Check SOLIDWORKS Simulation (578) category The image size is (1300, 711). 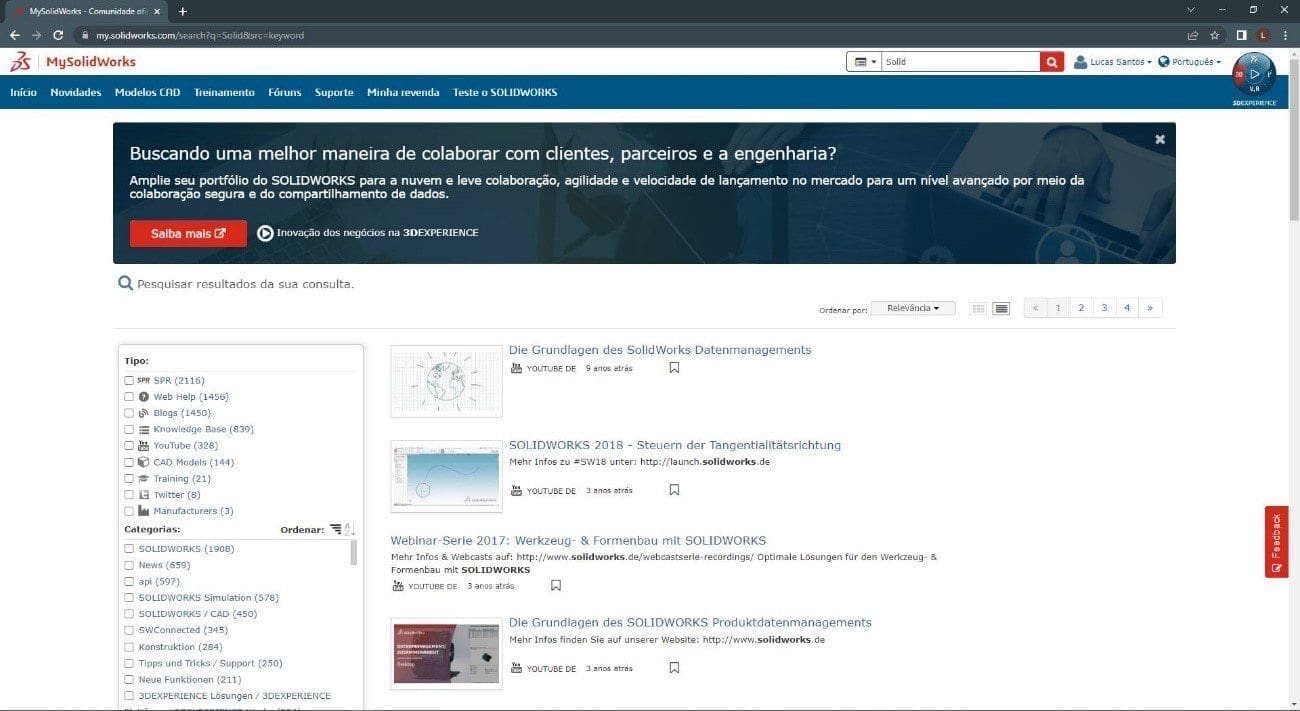point(129,598)
